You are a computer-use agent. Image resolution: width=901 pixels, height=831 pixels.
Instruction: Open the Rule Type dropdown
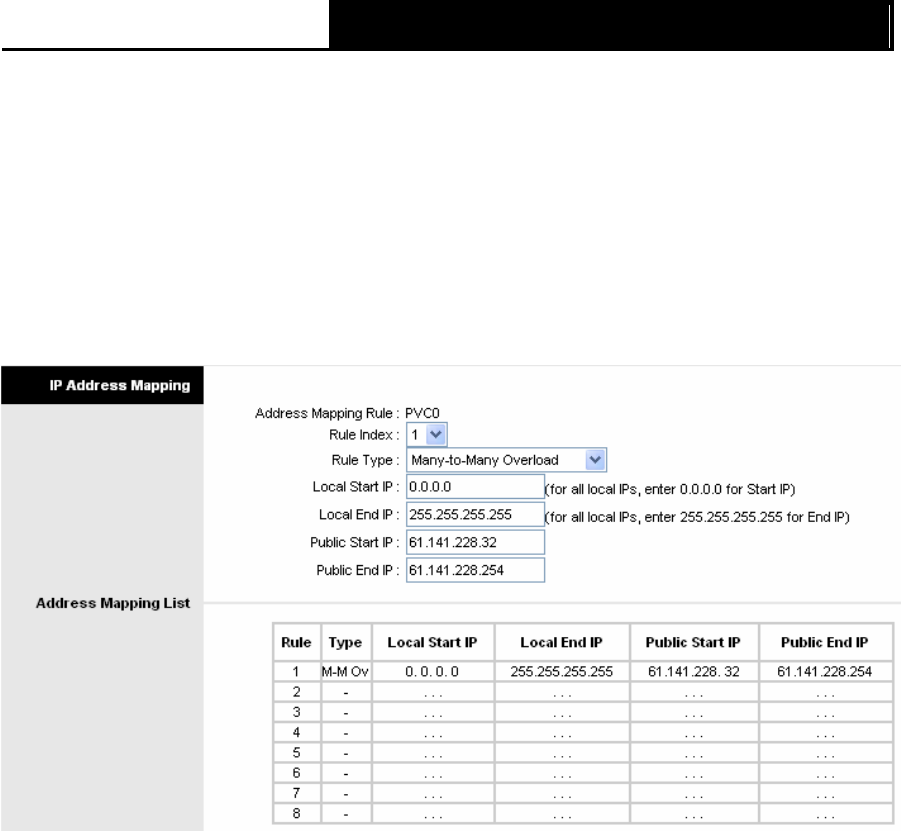click(506, 460)
